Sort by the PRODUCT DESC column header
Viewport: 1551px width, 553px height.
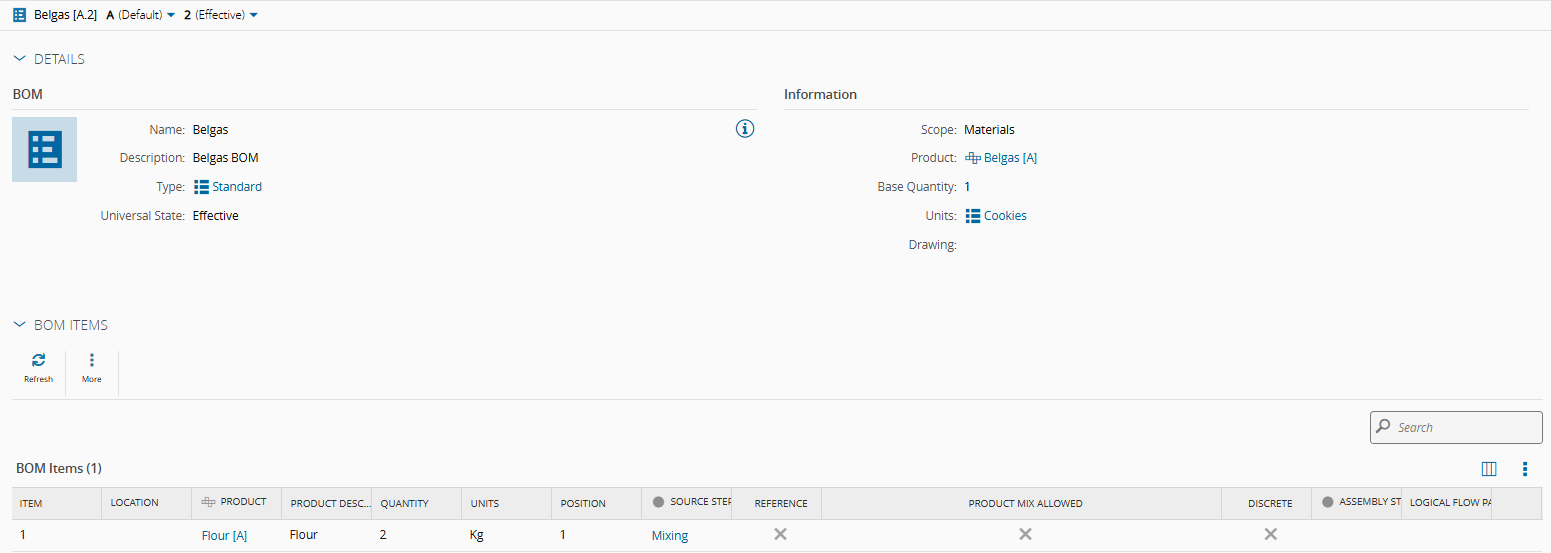327,503
